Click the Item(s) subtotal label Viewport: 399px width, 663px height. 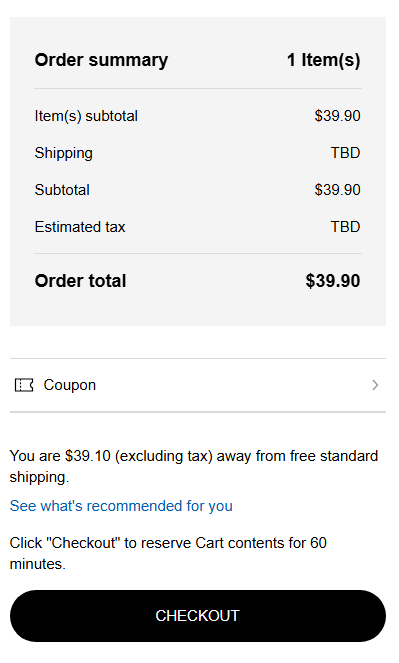[86, 116]
